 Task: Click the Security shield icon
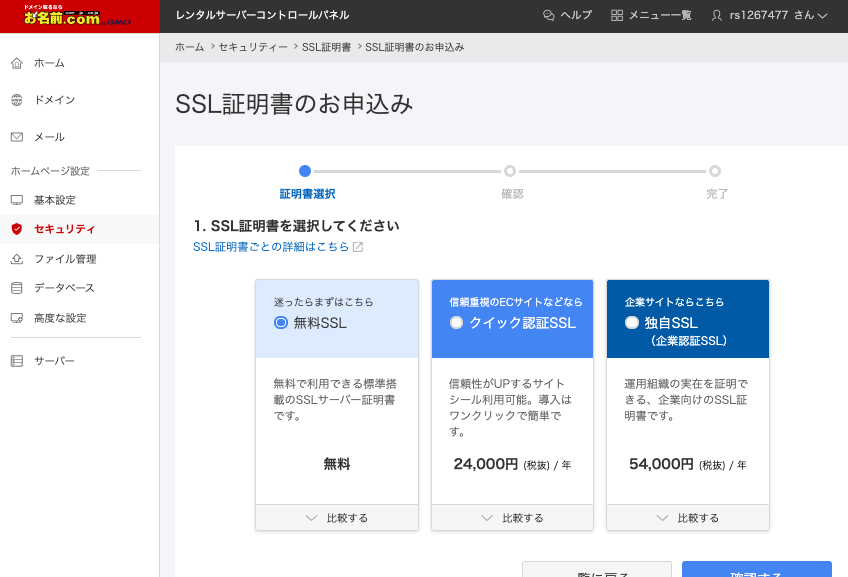[16, 229]
